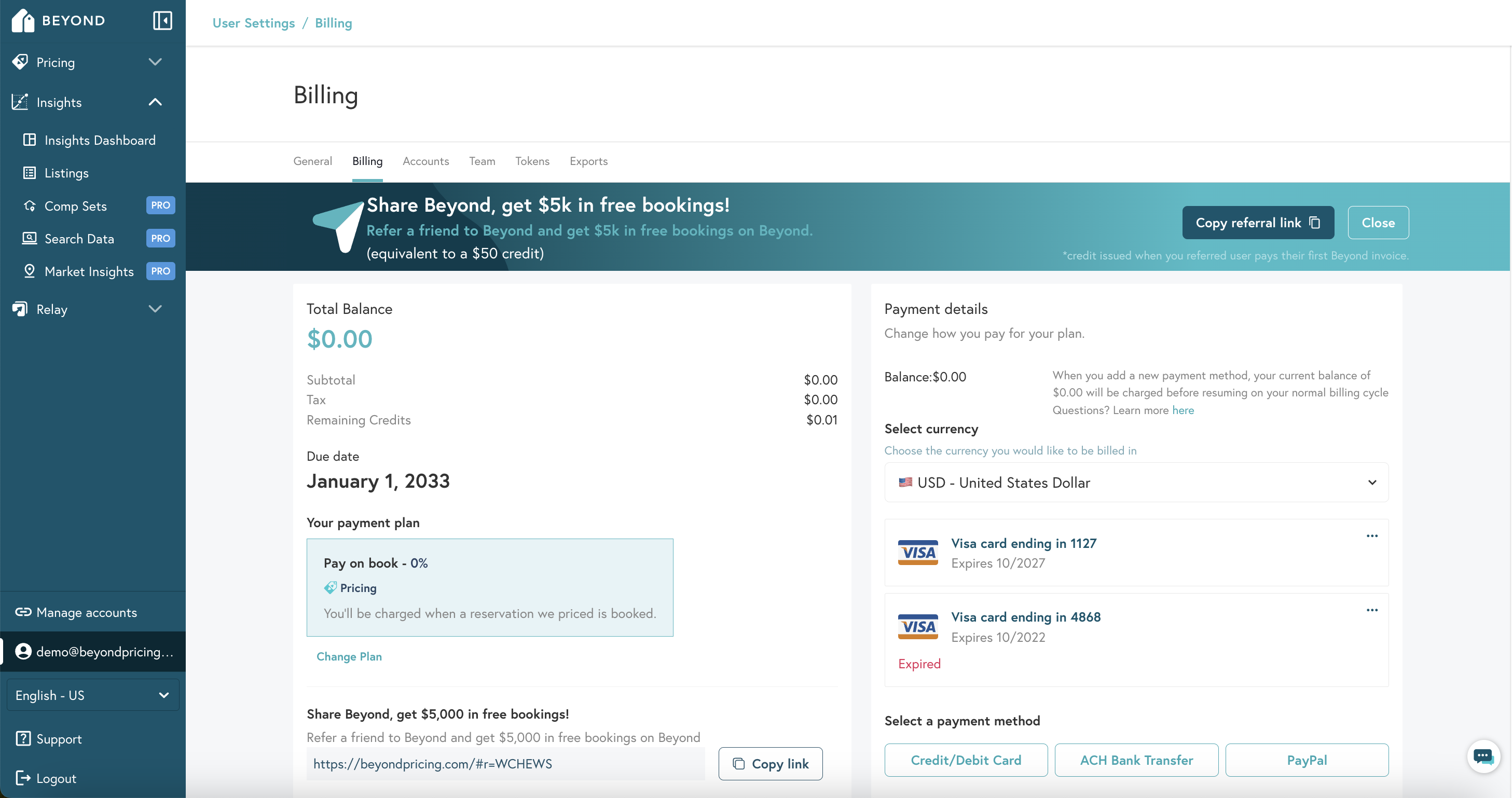
Task: Switch to the Accounts tab
Action: coord(425,161)
